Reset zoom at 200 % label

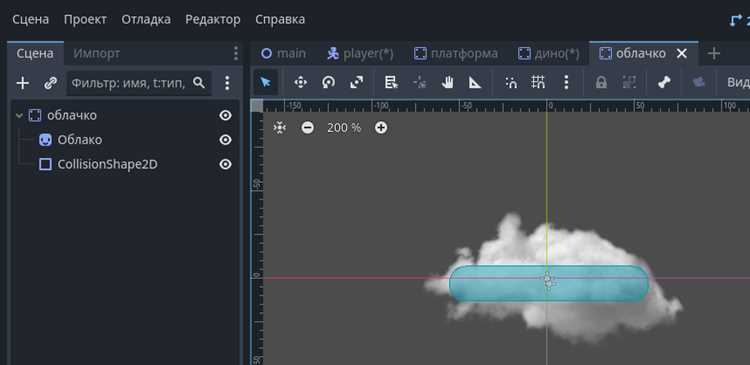tap(344, 128)
